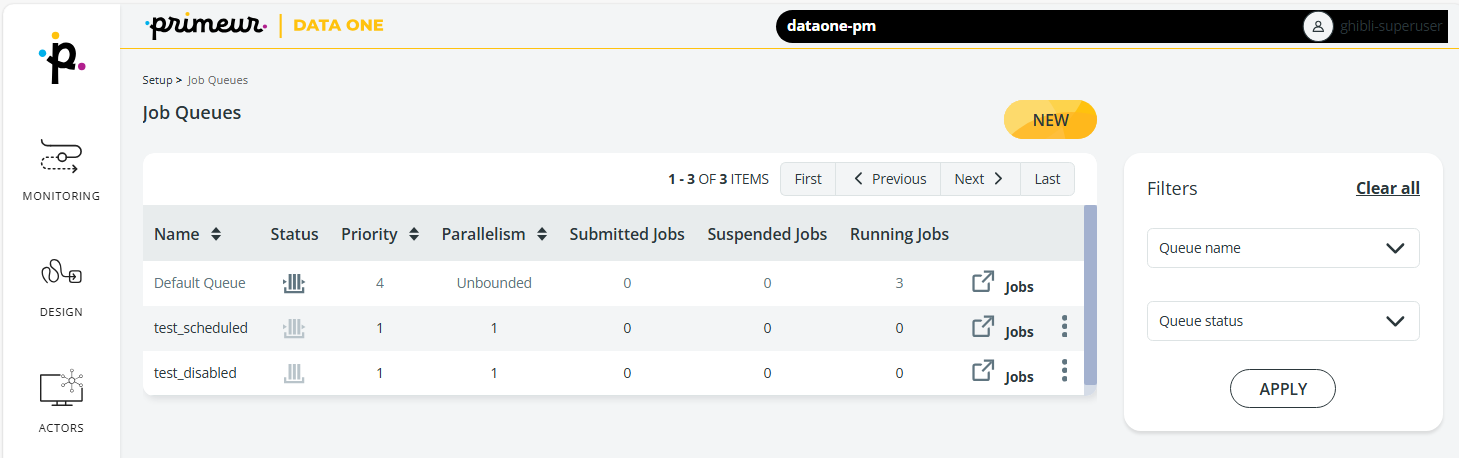
Task: Open three-dot menu for test_scheduled
Action: (x=1064, y=327)
